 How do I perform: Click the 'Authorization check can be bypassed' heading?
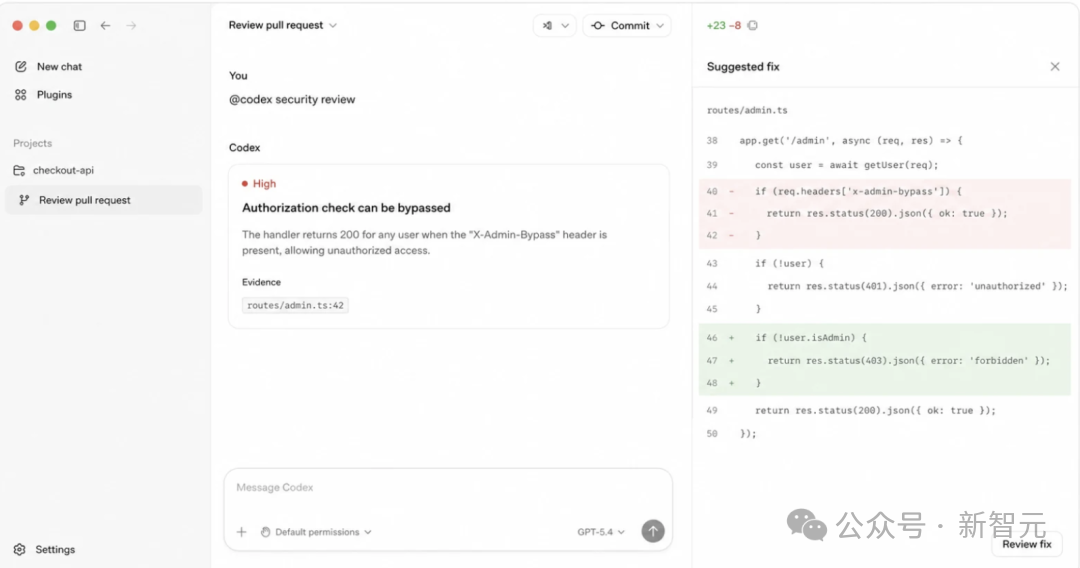346,208
